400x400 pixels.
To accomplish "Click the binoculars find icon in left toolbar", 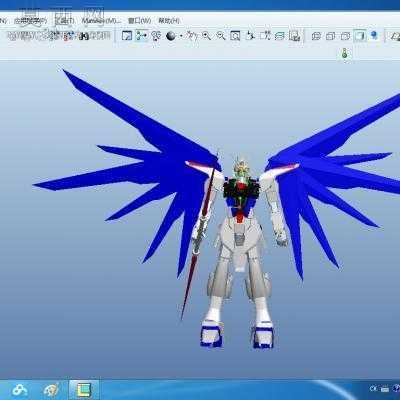I will coord(84,36).
